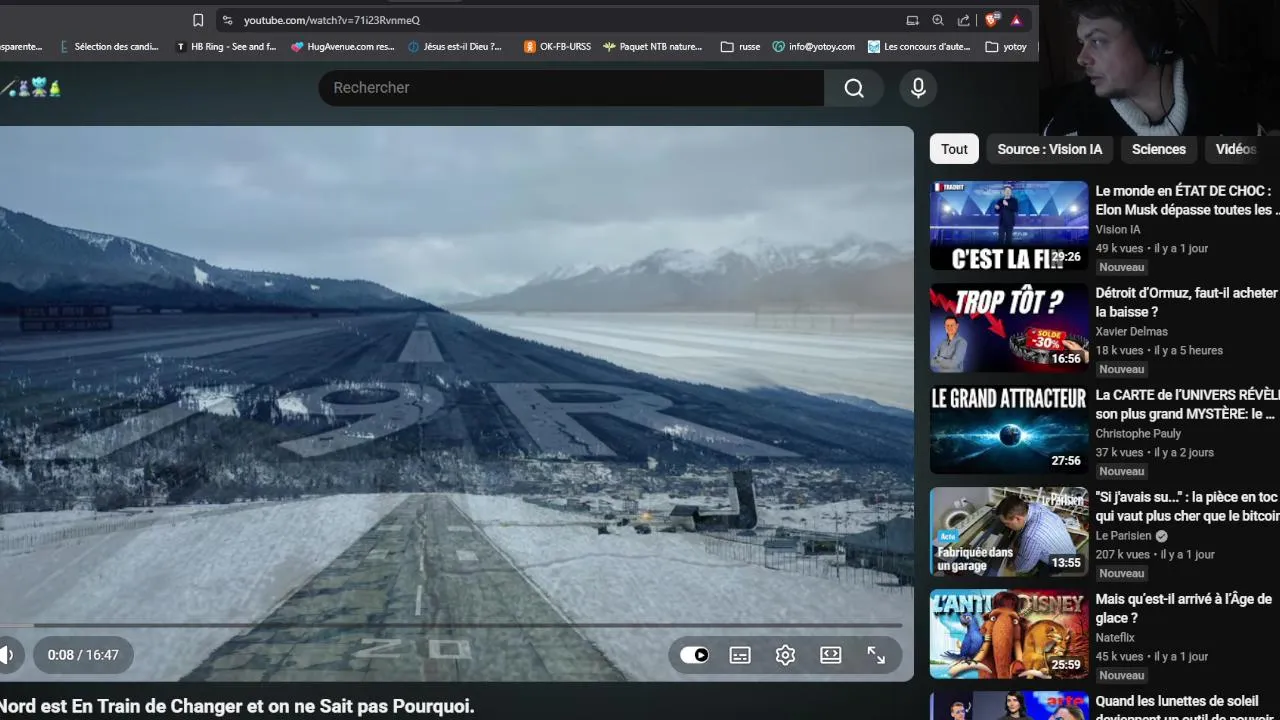Seek on the video progress bar

(x=451, y=626)
